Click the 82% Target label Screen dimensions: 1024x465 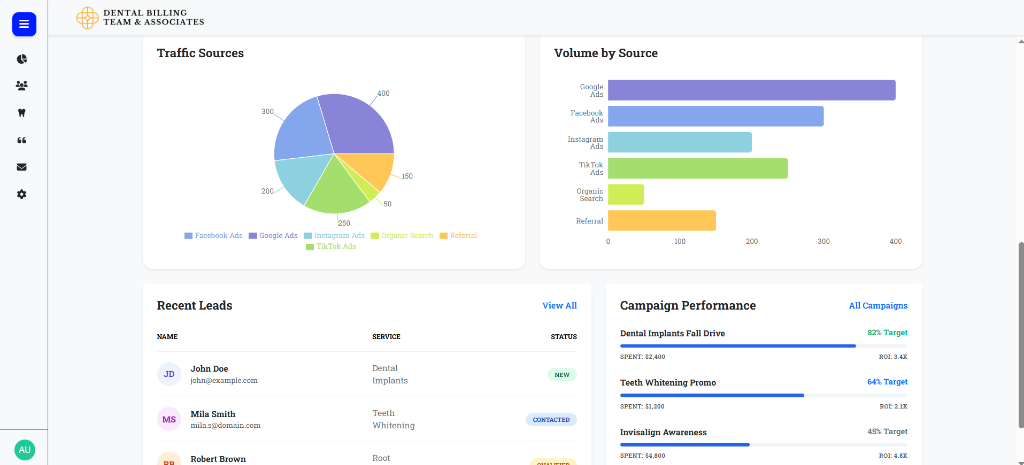click(888, 332)
